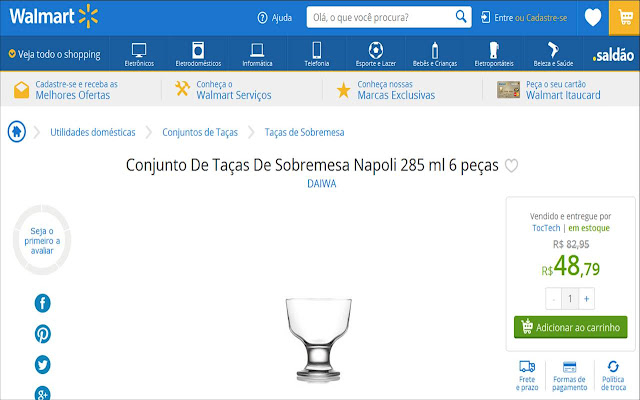Click the login door icon beside Entre
The width and height of the screenshot is (640, 400).
(485, 18)
